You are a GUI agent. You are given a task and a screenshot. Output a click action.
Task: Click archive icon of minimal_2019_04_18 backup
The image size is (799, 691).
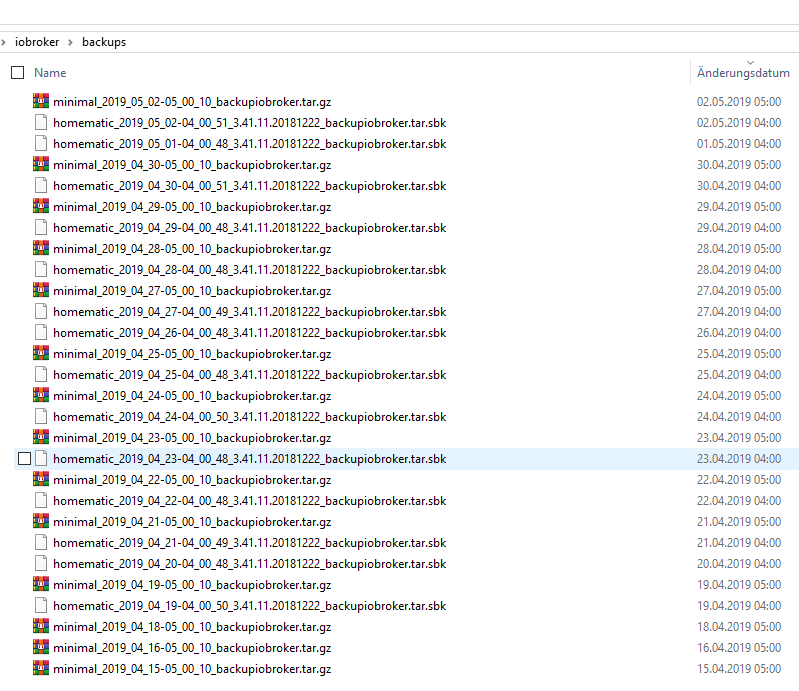pyautogui.click(x=41, y=626)
